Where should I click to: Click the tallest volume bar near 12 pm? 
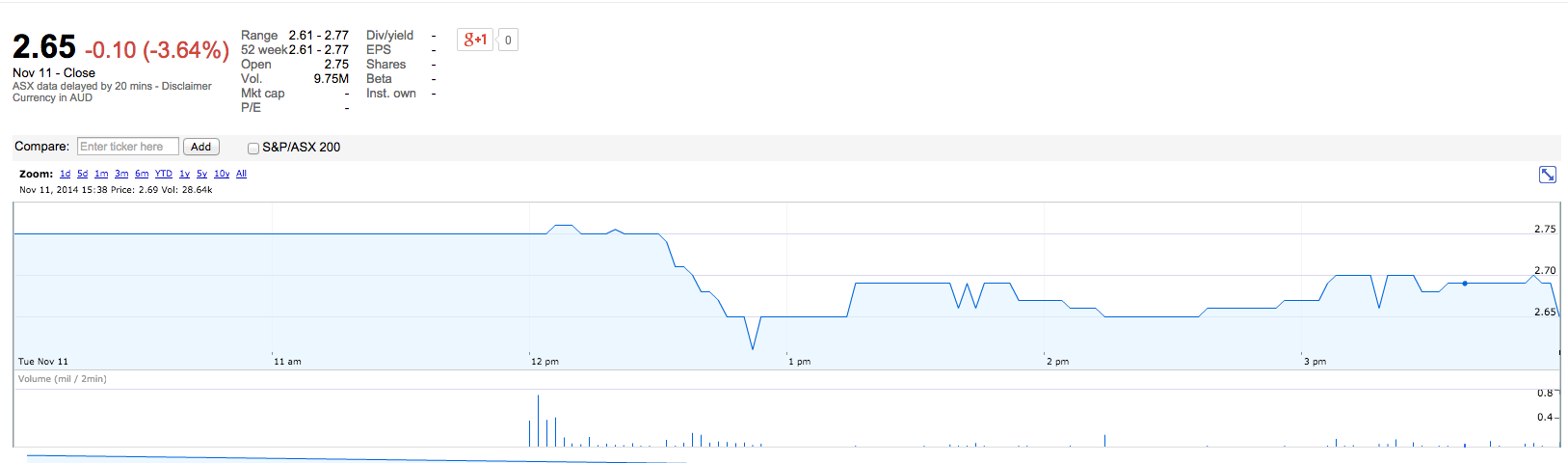pyautogui.click(x=538, y=421)
